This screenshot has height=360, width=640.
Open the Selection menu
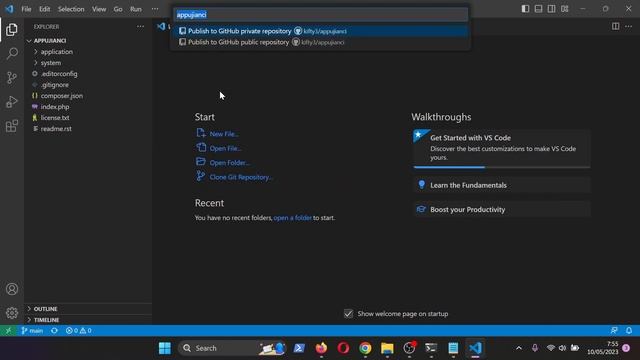(71, 9)
